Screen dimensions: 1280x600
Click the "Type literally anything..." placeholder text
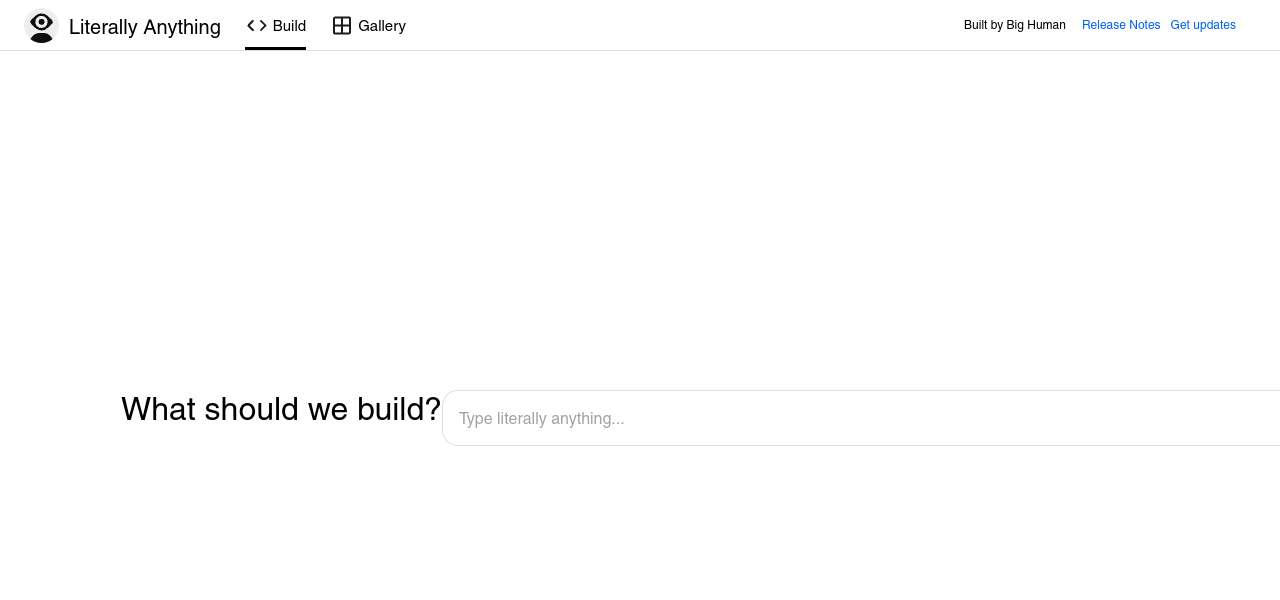541,418
